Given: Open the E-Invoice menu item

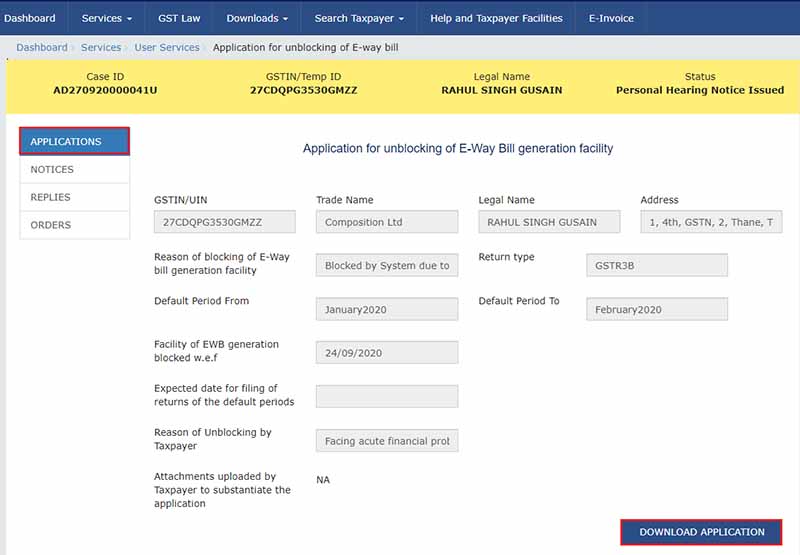Looking at the screenshot, I should point(611,18).
